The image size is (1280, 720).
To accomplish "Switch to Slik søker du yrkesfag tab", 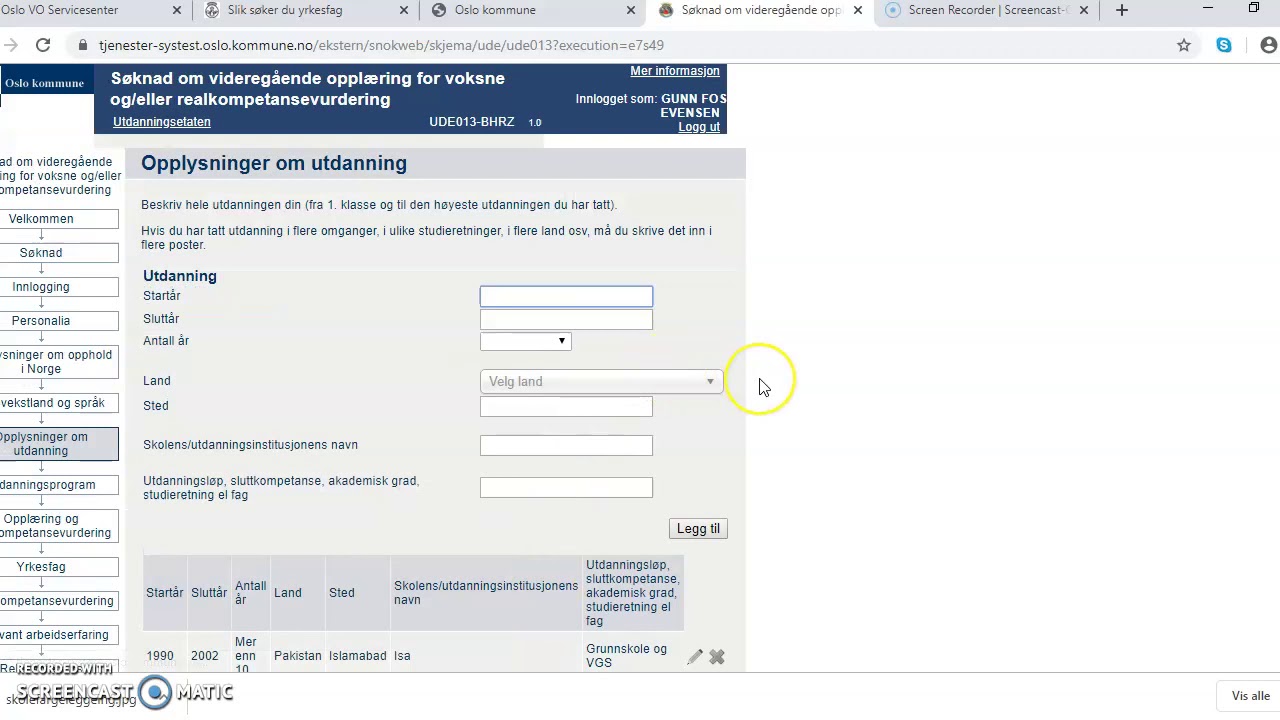I will [x=305, y=10].
